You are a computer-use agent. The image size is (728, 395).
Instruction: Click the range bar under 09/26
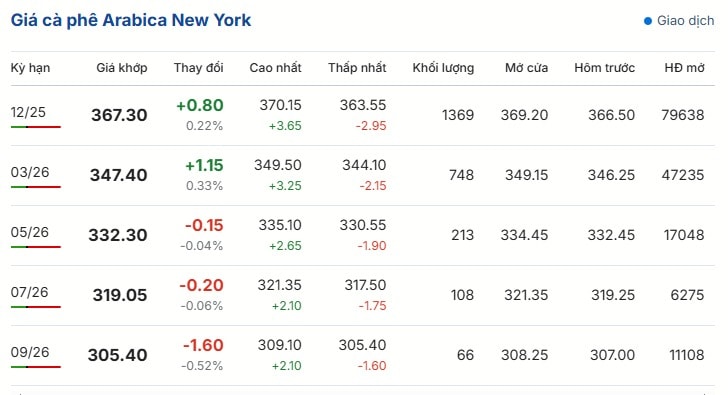pyautogui.click(x=36, y=367)
